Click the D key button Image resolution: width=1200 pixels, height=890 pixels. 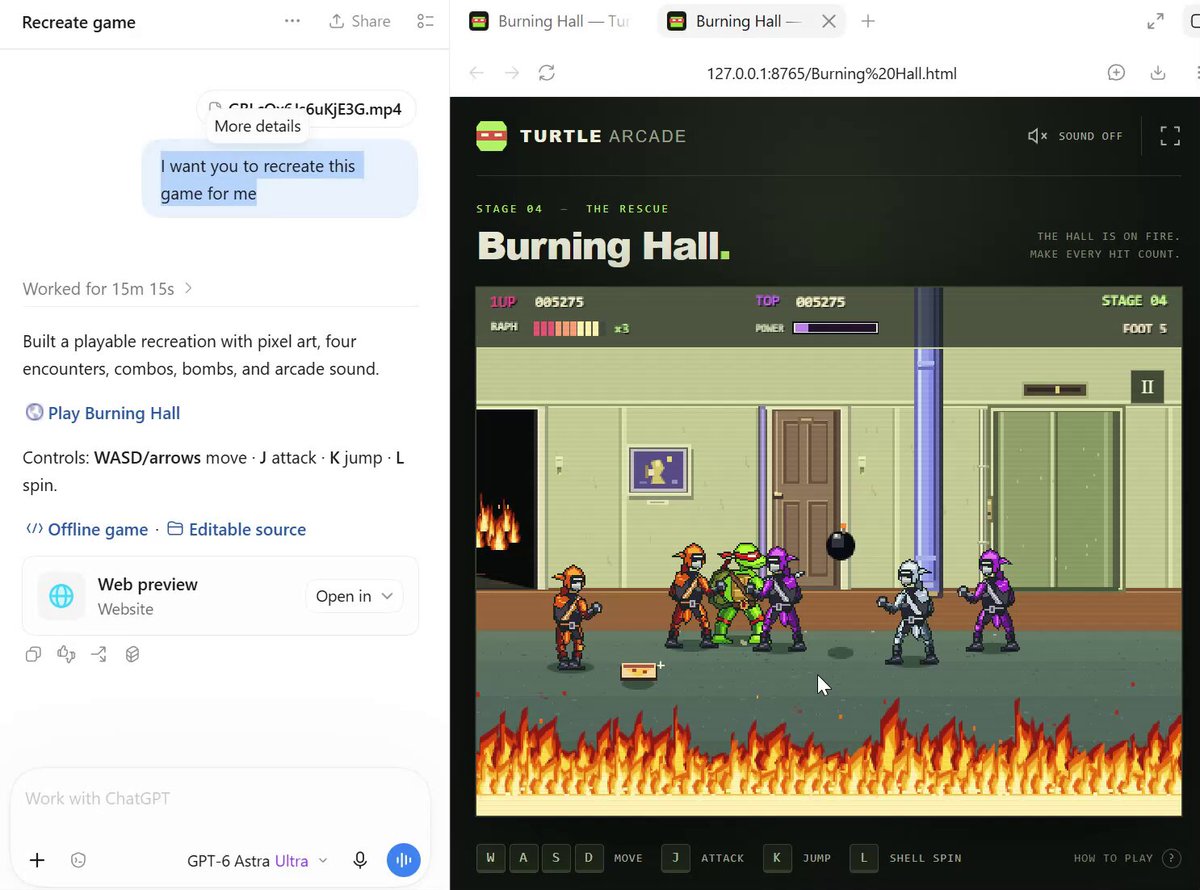coord(588,858)
